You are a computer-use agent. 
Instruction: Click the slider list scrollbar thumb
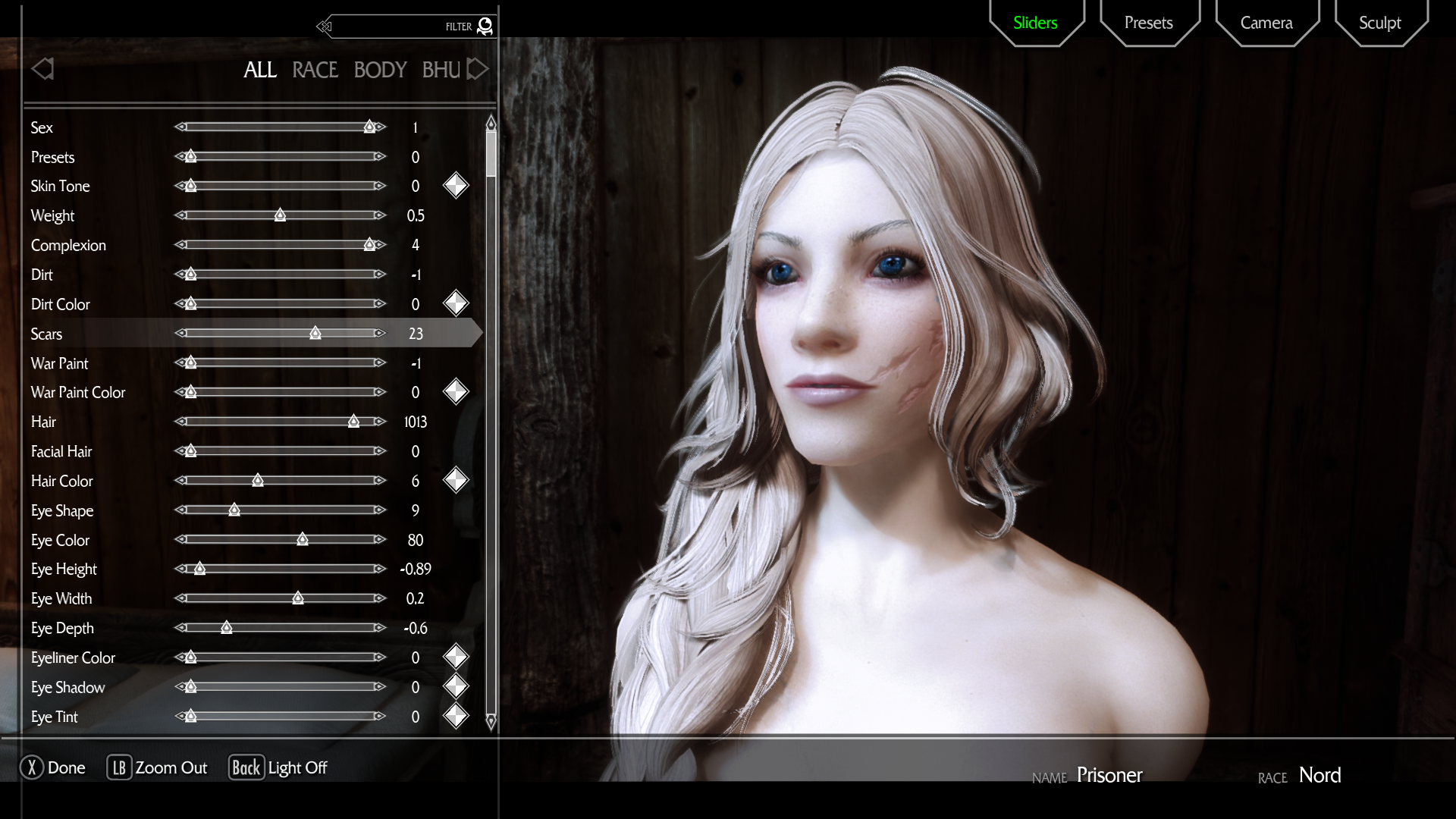(x=491, y=154)
